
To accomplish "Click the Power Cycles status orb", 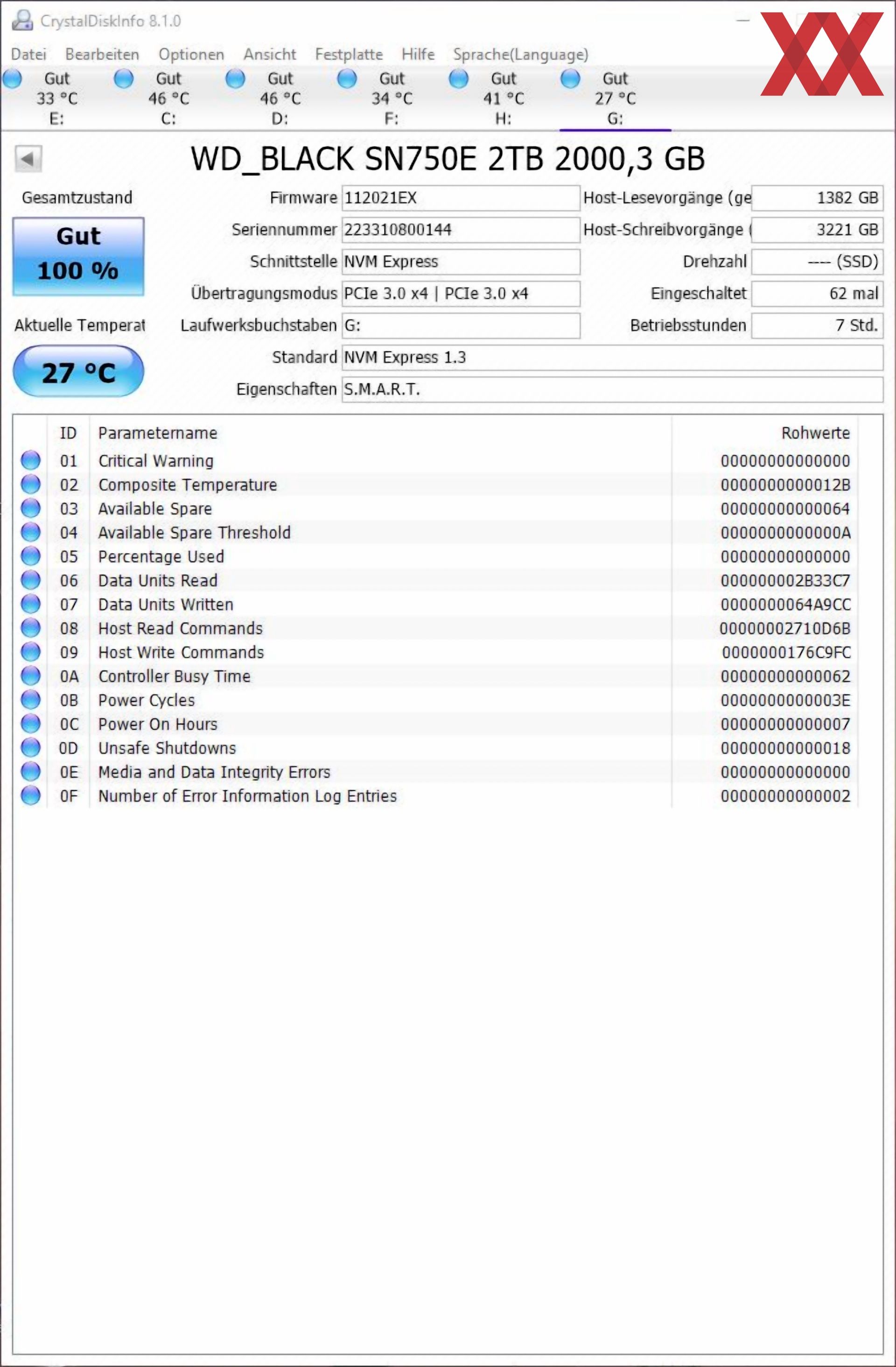I will point(30,700).
